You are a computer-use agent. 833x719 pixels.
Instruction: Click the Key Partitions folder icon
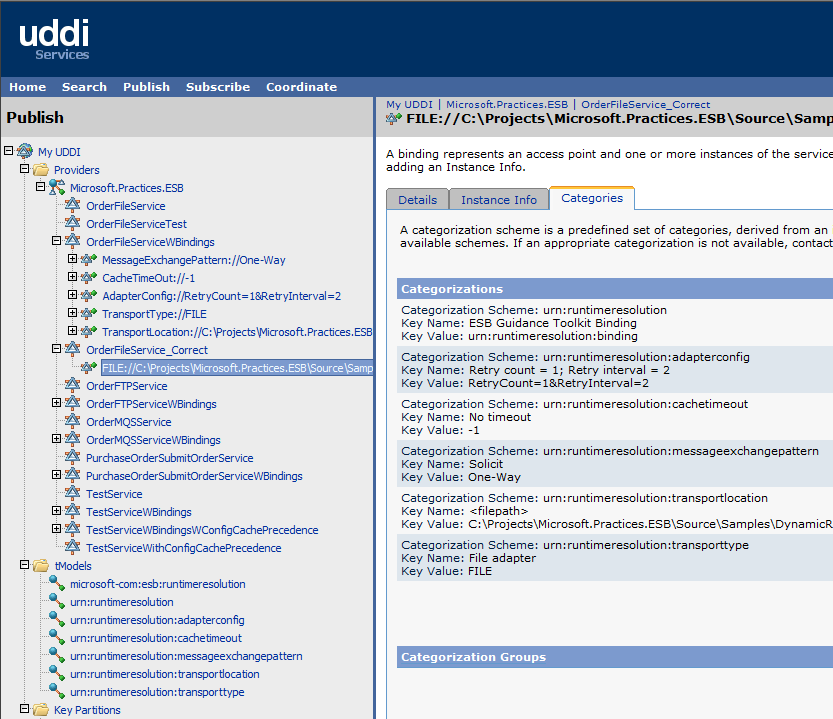pyautogui.click(x=41, y=710)
